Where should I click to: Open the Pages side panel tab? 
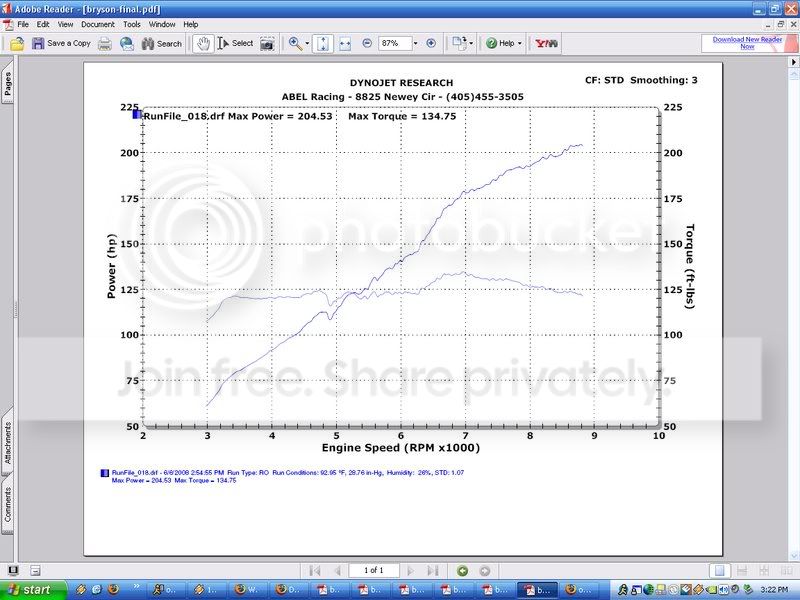coord(7,85)
